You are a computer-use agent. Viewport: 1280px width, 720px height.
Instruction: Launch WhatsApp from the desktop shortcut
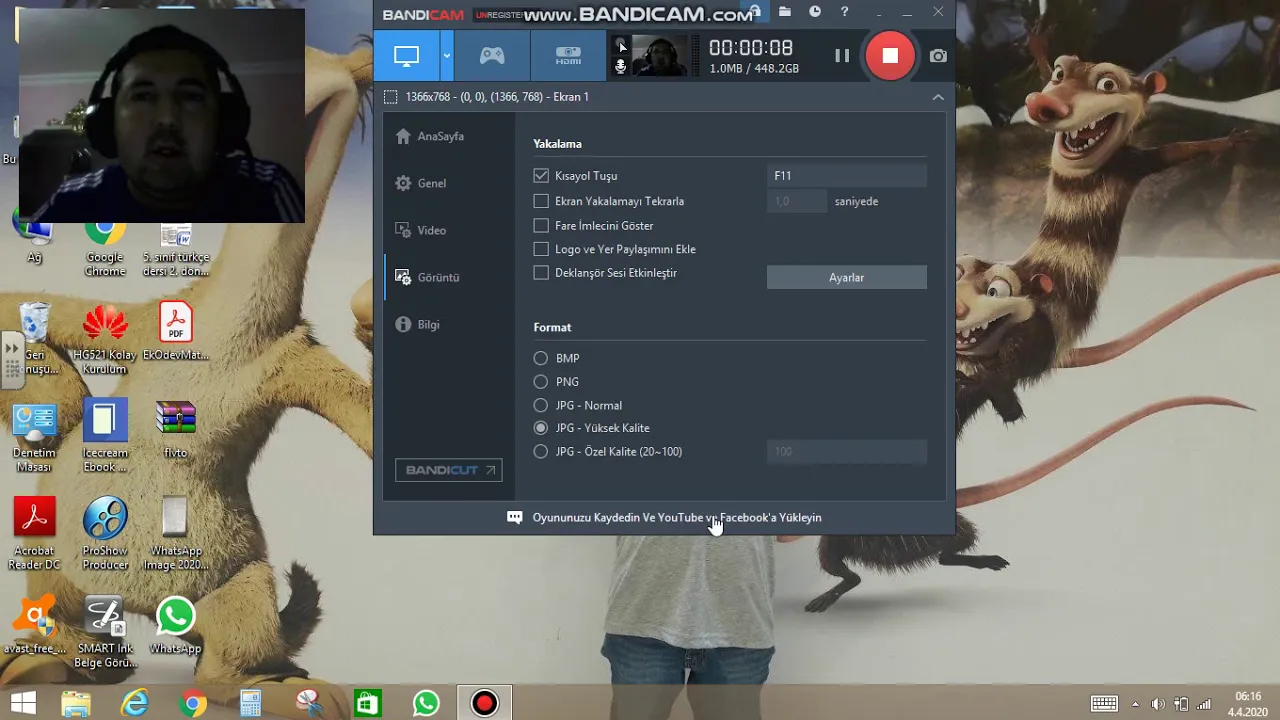[x=175, y=626]
